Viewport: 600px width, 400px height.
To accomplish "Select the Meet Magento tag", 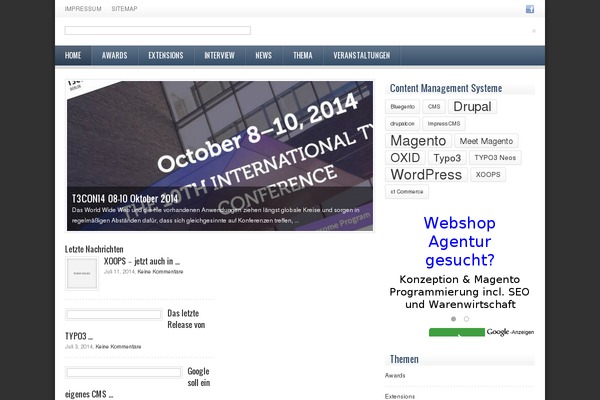I will (x=486, y=141).
